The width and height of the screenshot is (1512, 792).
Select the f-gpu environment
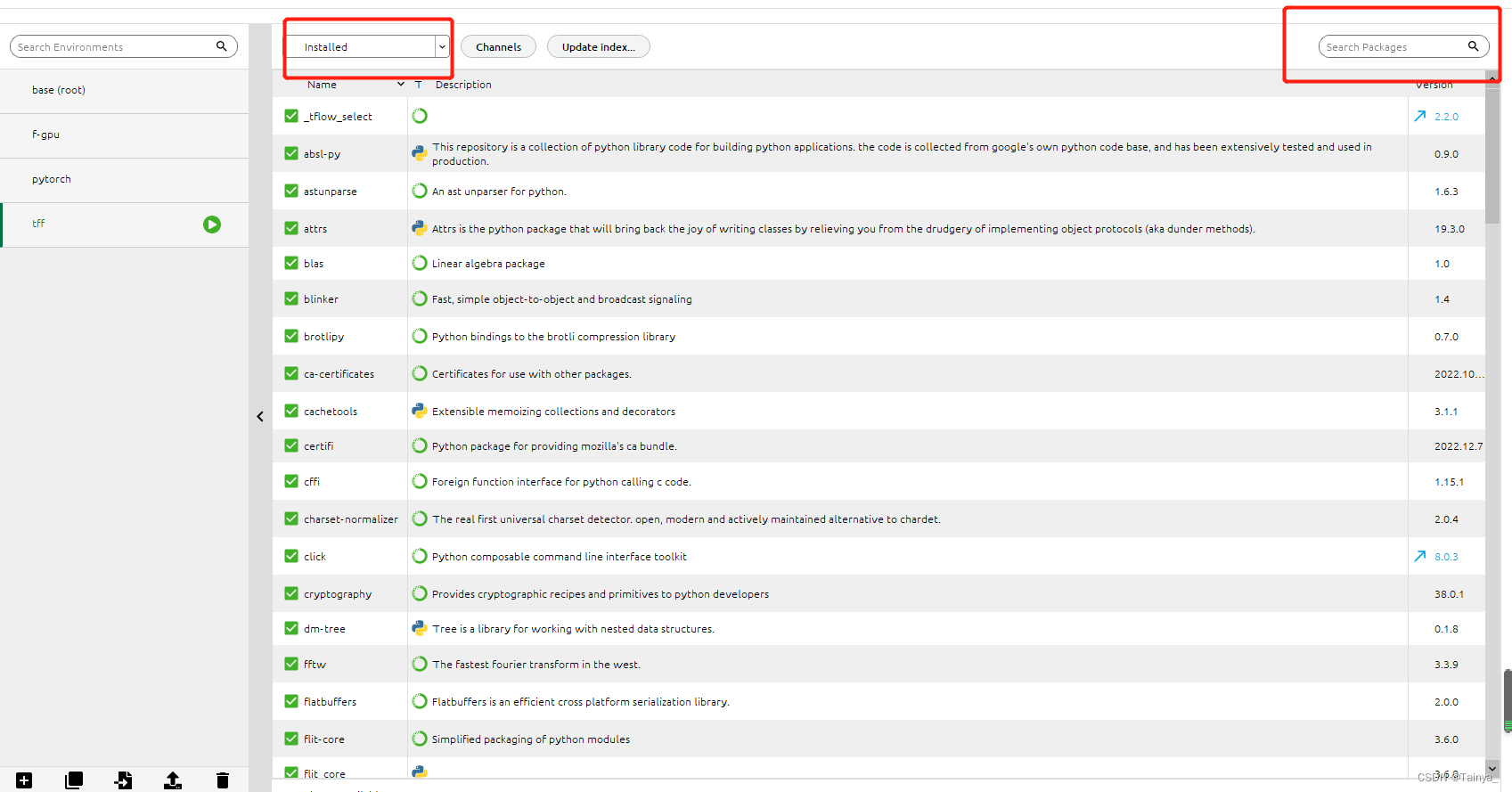tap(125, 135)
